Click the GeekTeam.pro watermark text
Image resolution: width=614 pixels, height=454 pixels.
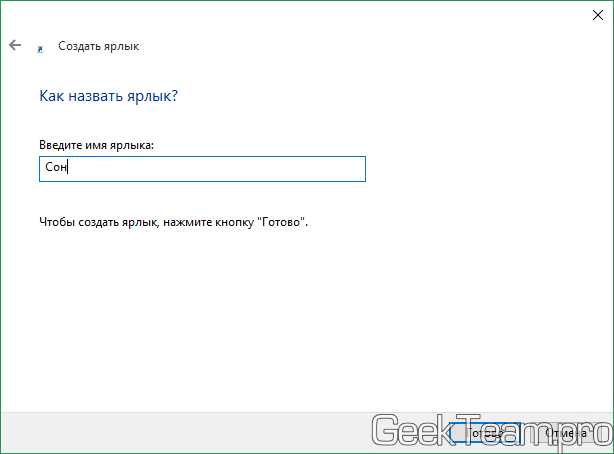pyautogui.click(x=490, y=432)
